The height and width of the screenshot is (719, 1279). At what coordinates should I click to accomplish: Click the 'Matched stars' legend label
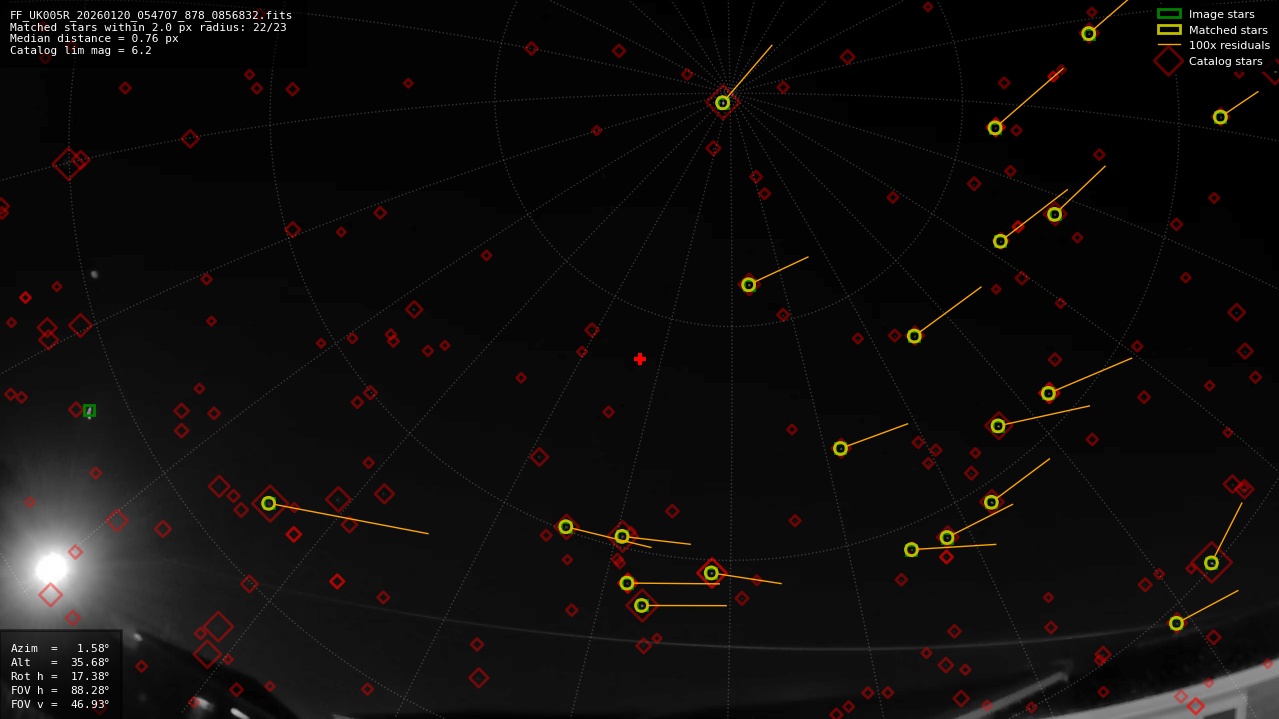1228,30
